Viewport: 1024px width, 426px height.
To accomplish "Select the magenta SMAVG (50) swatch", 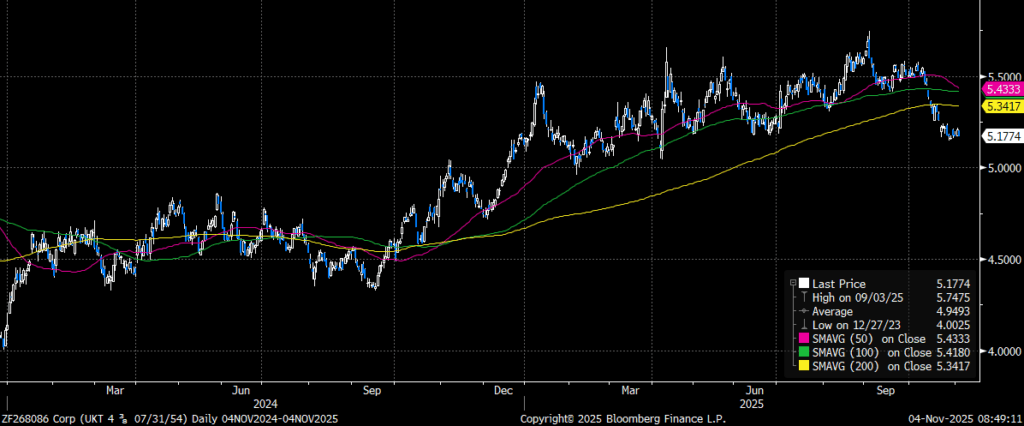I will point(806,338).
